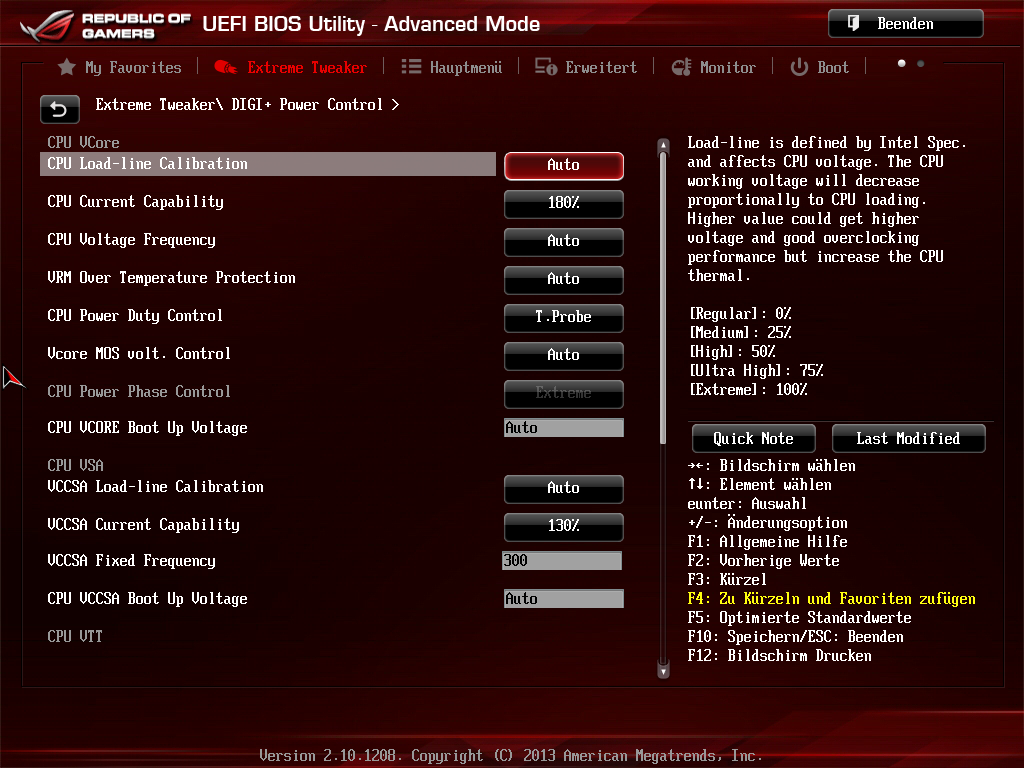Click the Extreme Tweaker flame icon
Screen dimensions: 1024x768
[226, 68]
